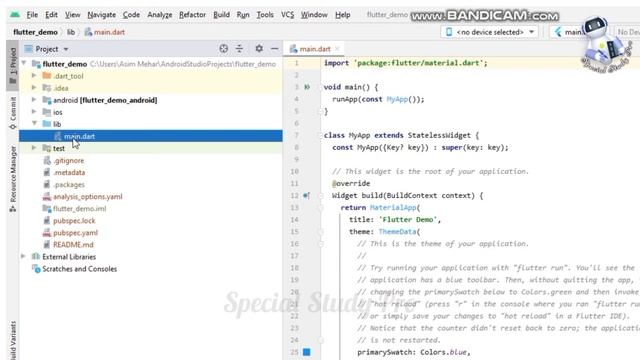Click line number 7 in the gutter
This screenshot has height=360, width=640.
(x=296, y=136)
